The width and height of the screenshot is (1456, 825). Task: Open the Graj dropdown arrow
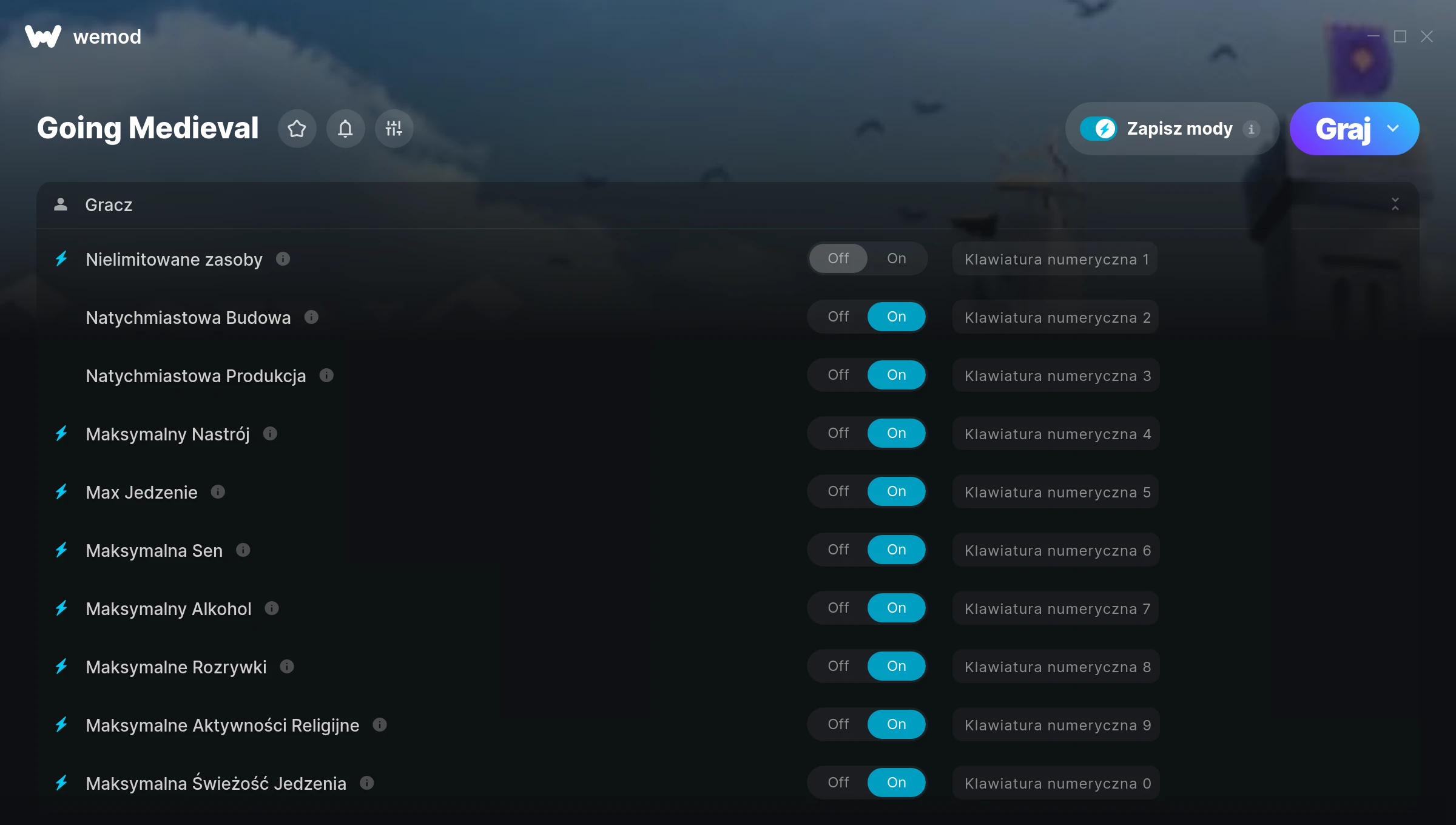point(1393,129)
